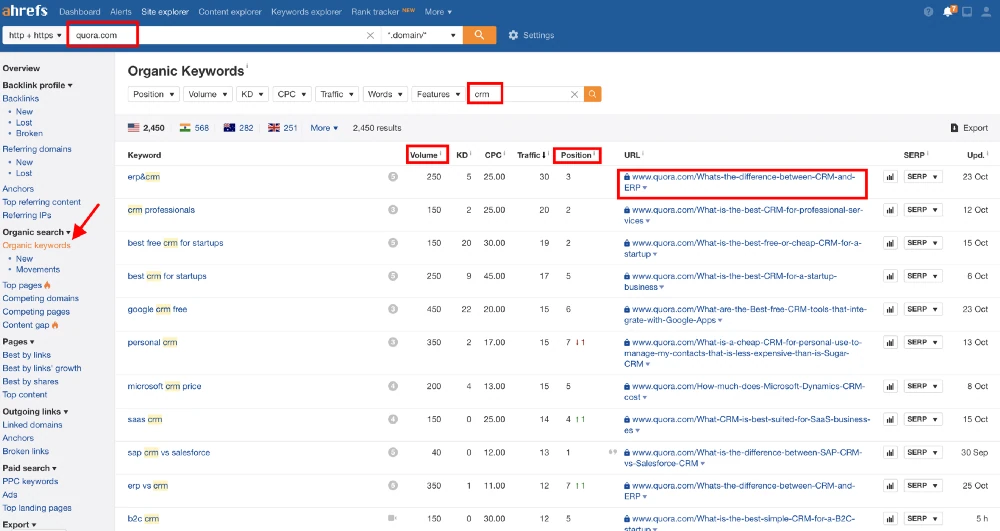The width and height of the screenshot is (1000, 531).
Task: Show history chart for best free crm row
Action: [x=890, y=243]
